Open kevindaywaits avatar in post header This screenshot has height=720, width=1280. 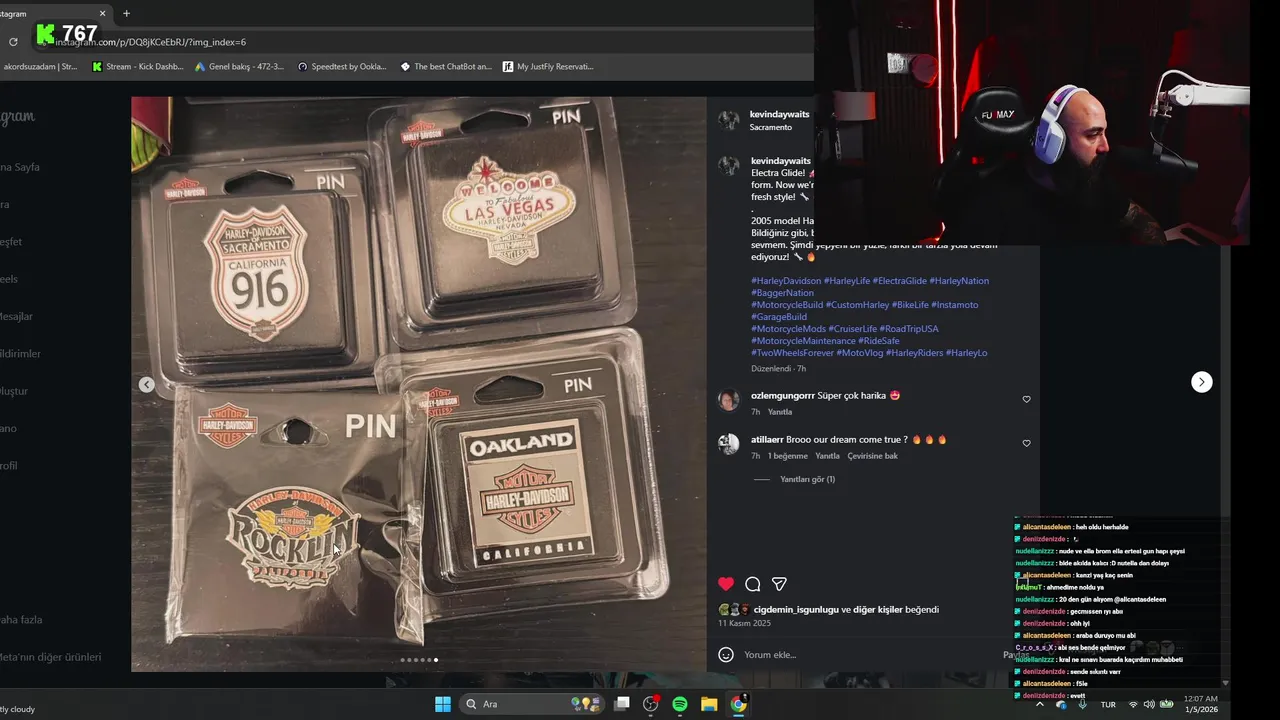[x=729, y=120]
